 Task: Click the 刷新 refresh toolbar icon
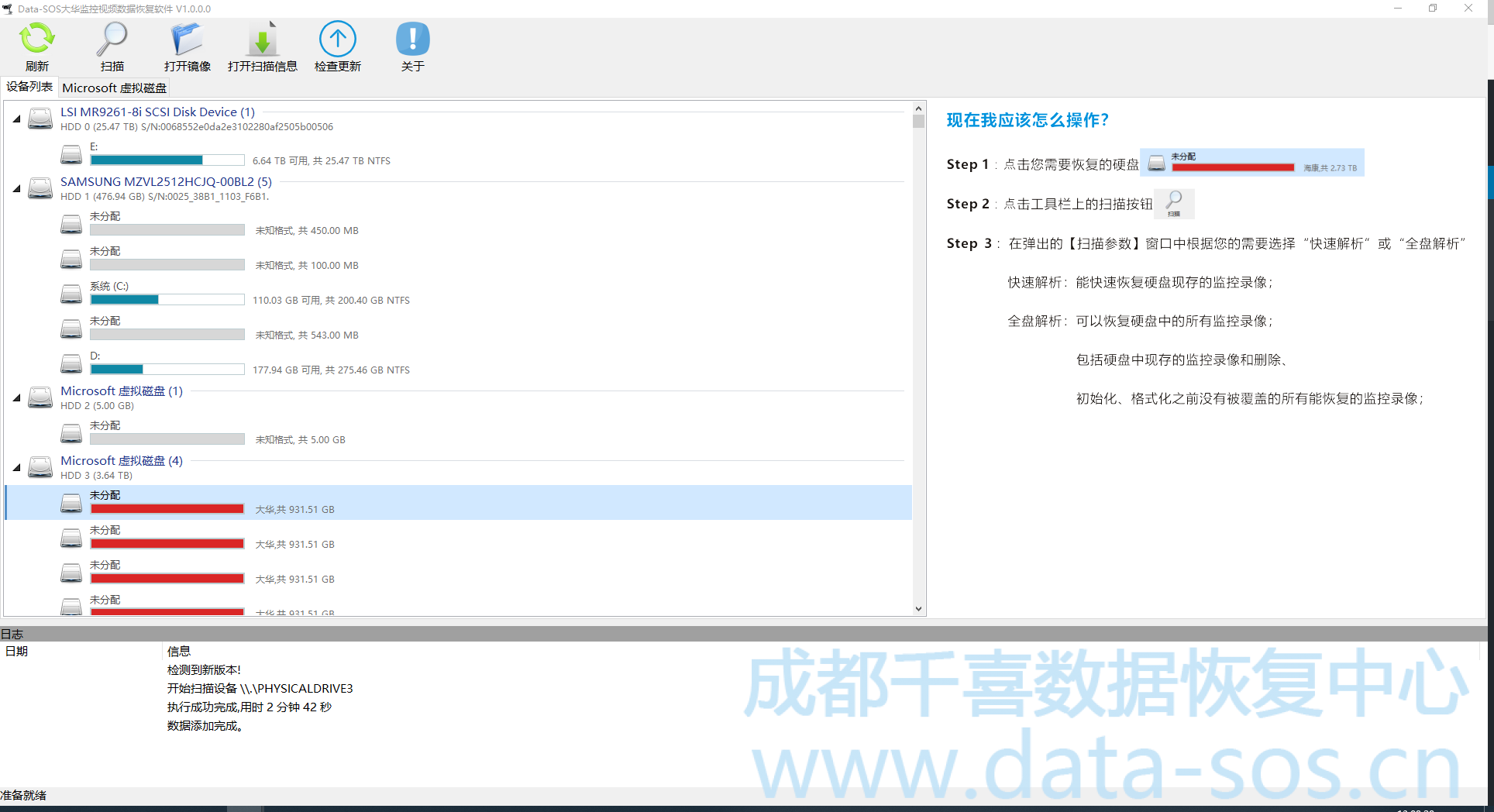pyautogui.click(x=36, y=45)
